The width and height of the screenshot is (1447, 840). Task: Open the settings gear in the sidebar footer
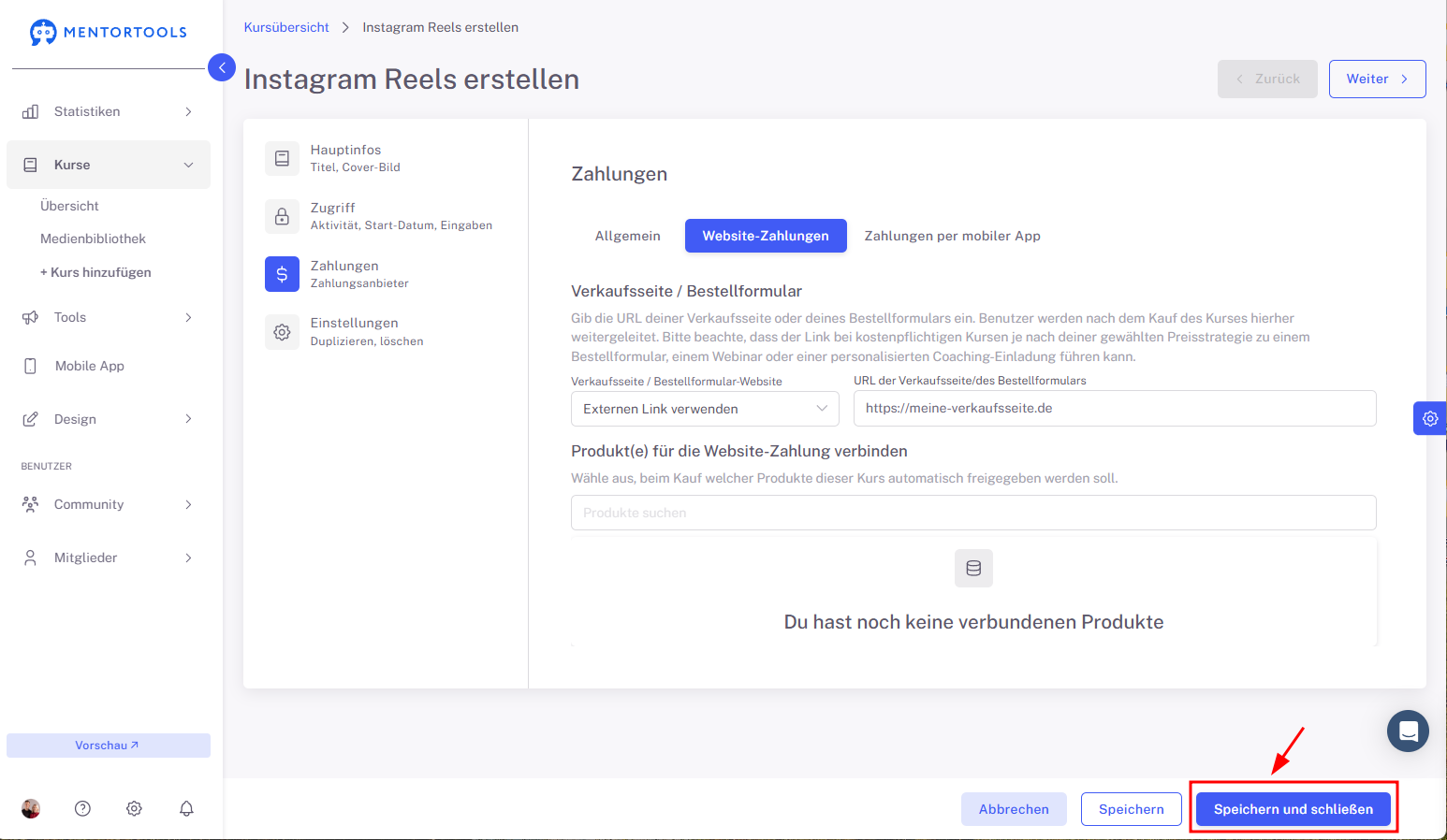(x=134, y=808)
